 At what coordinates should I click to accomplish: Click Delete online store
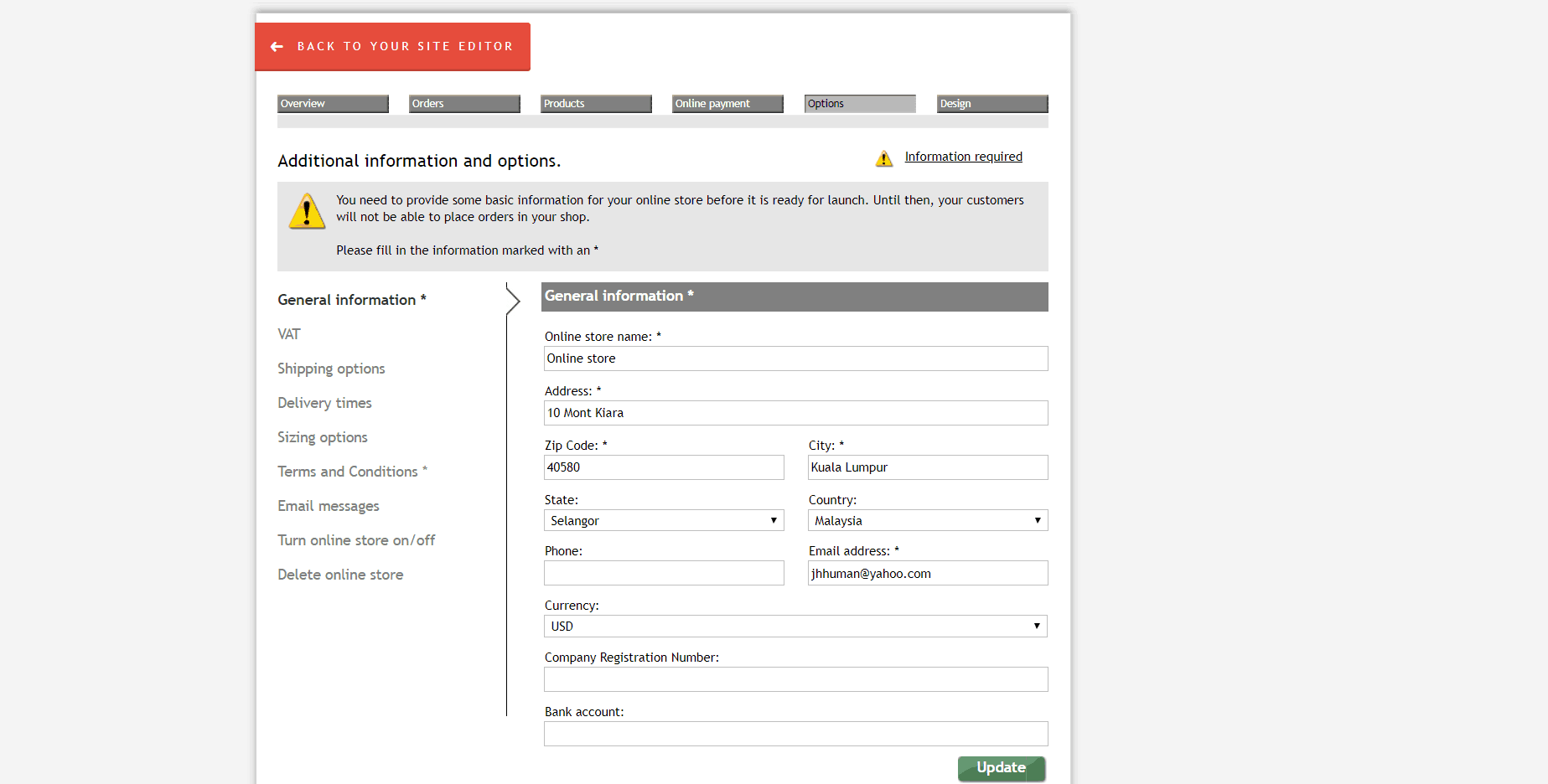coord(340,575)
